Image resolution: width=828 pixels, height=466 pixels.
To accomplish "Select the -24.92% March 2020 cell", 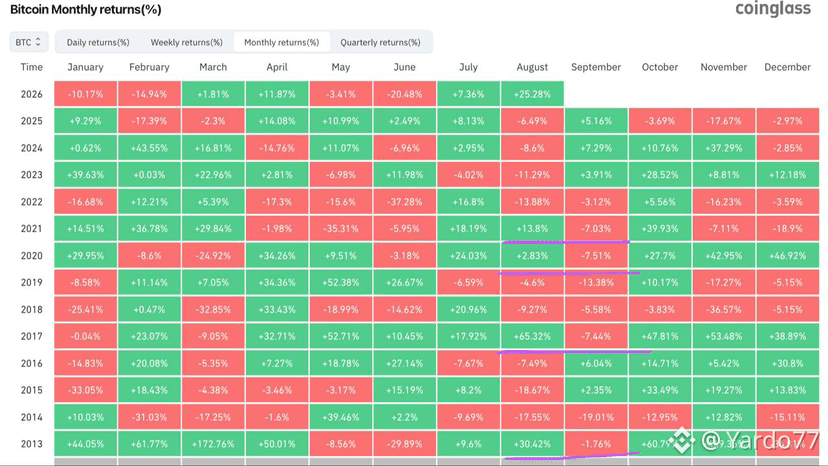I will [x=213, y=256].
